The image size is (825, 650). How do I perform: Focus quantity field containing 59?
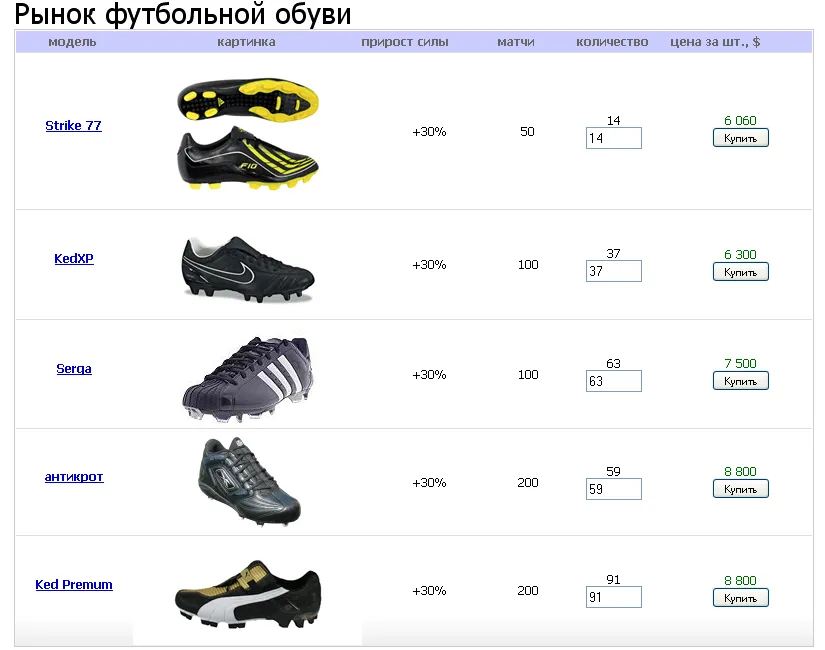(x=613, y=489)
